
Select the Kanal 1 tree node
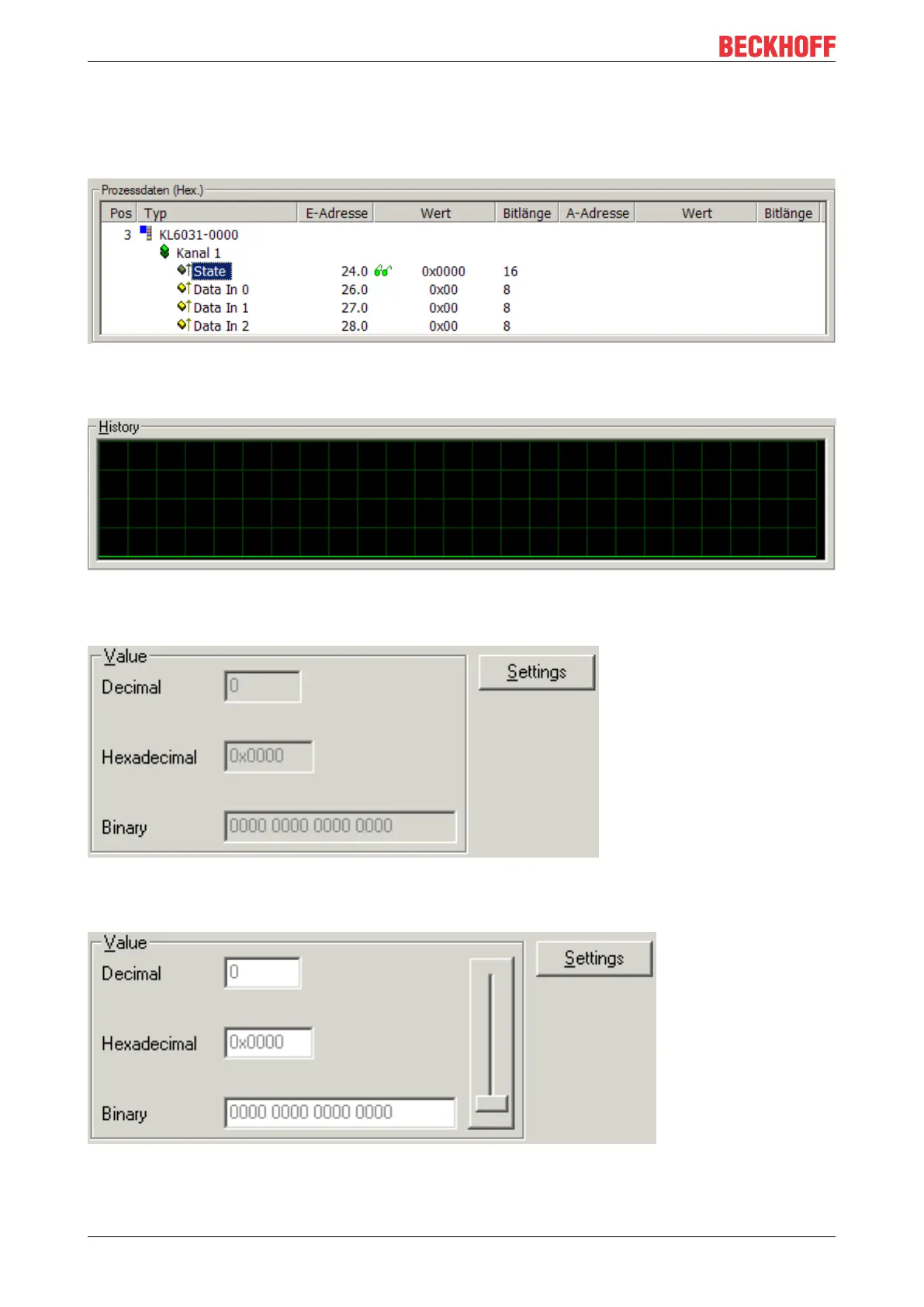198,253
